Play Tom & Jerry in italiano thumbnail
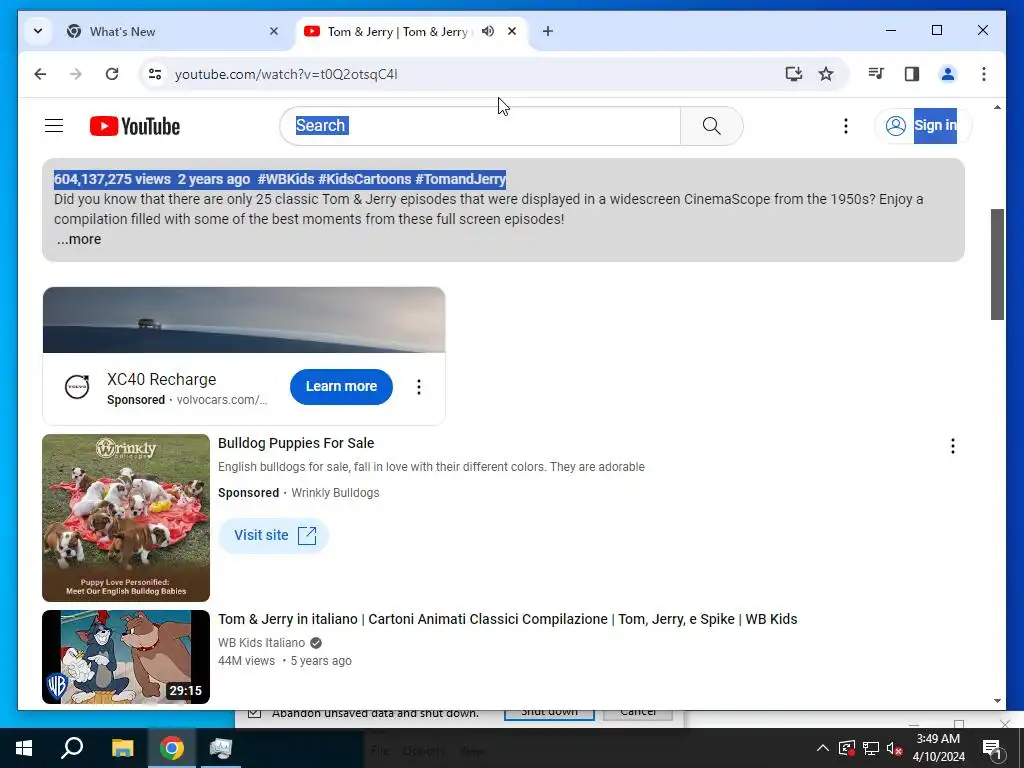Viewport: 1024px width, 768px height. coord(126,657)
